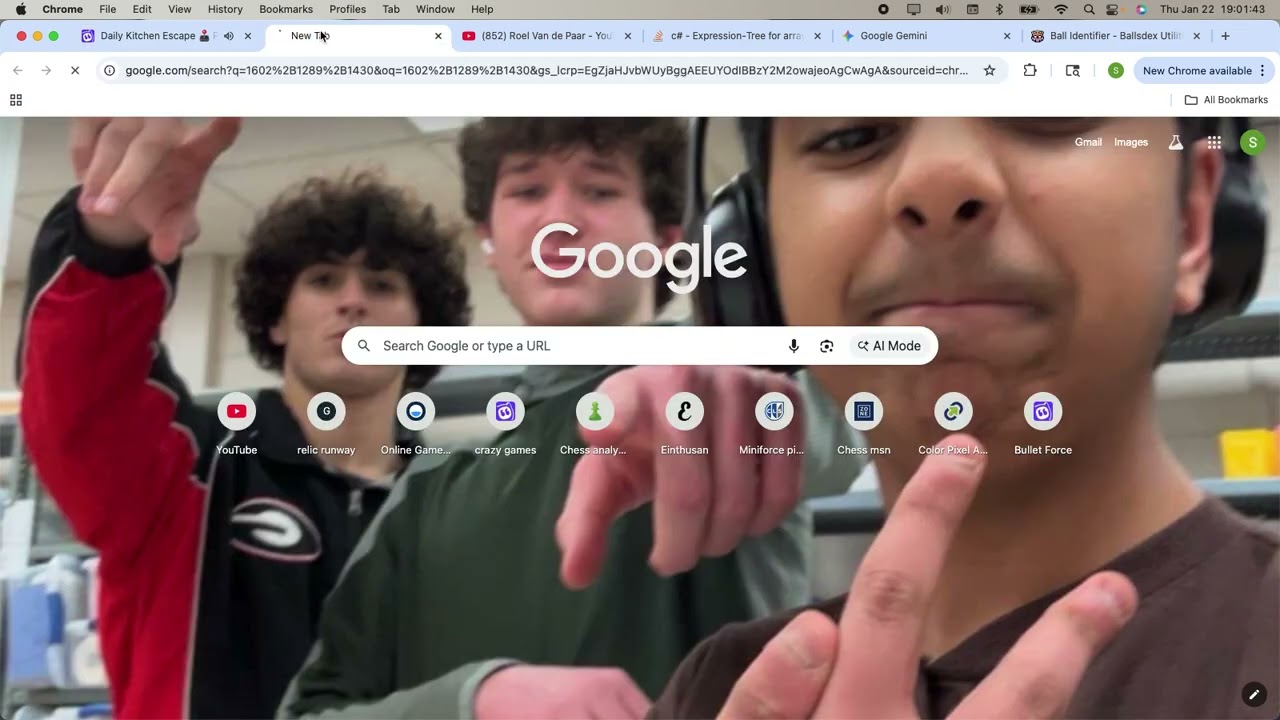Image resolution: width=1280 pixels, height=720 pixels.
Task: Open the Gmail link
Action: [1088, 142]
